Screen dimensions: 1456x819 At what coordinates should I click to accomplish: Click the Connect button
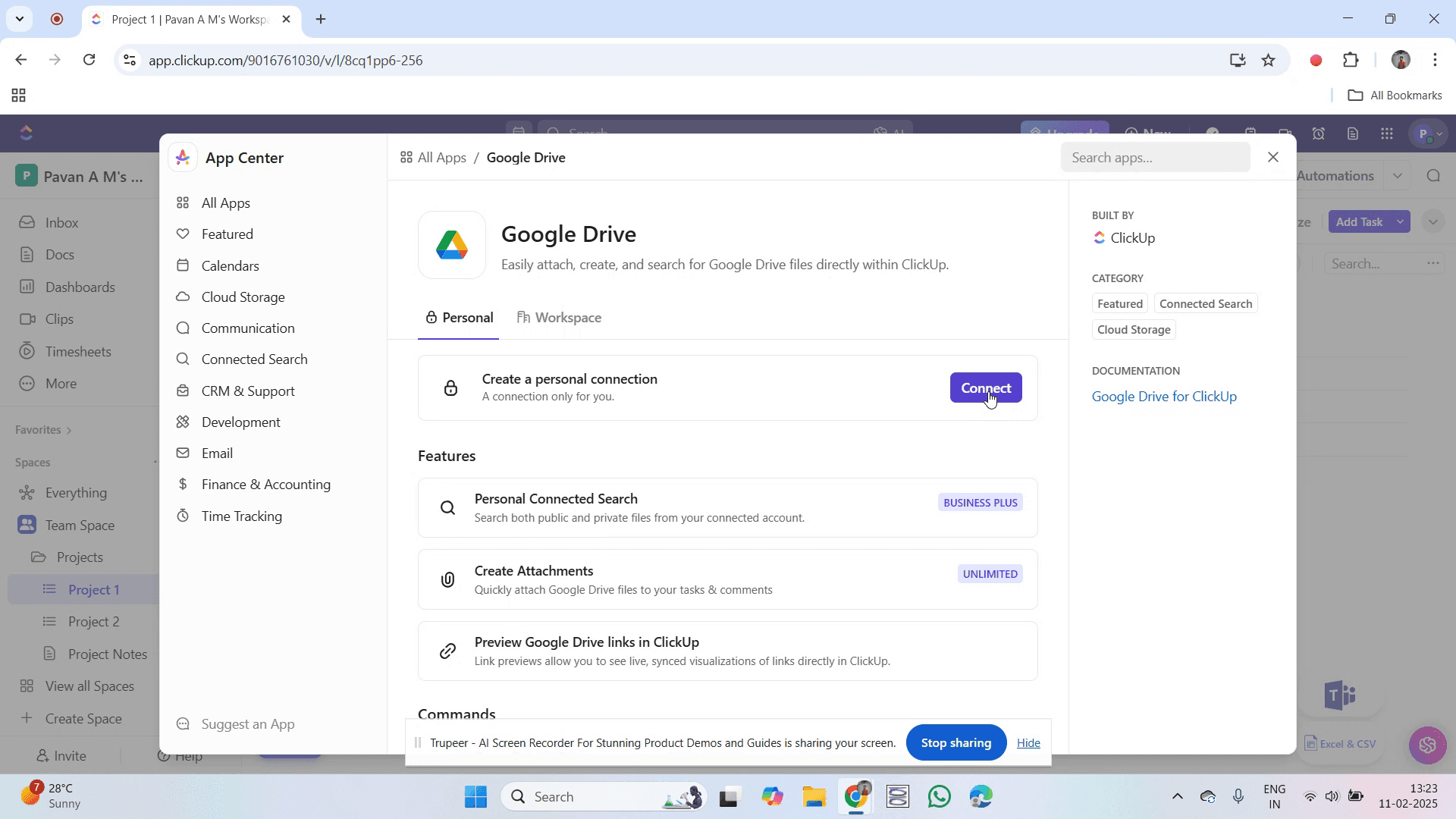[x=985, y=388]
